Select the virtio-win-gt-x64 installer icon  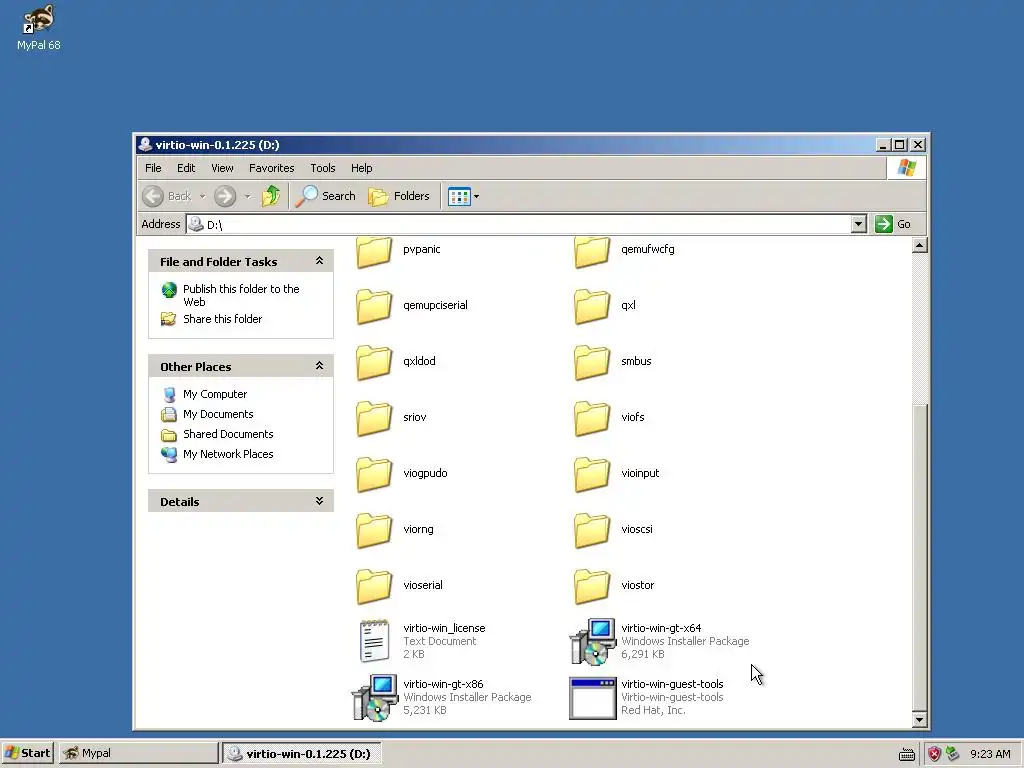pos(592,642)
